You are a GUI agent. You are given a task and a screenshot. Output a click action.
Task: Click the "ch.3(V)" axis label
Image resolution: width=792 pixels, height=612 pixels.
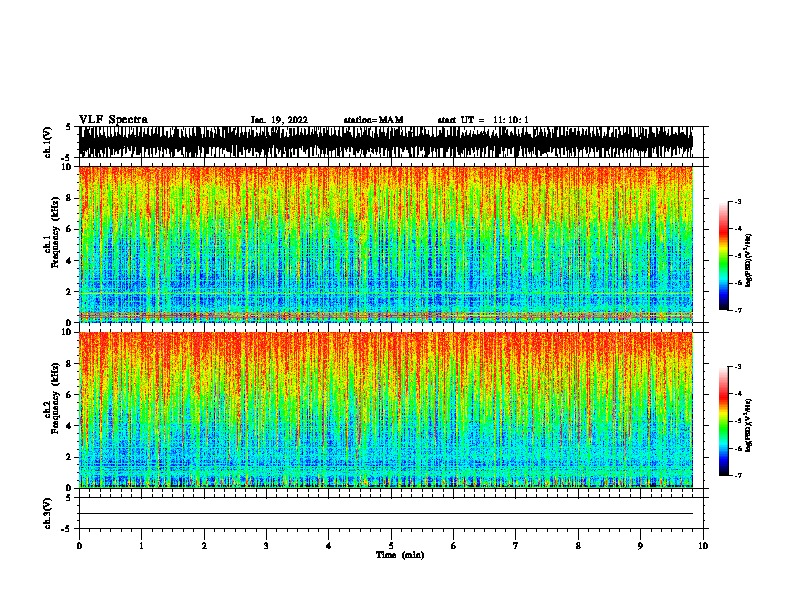pyautogui.click(x=48, y=513)
